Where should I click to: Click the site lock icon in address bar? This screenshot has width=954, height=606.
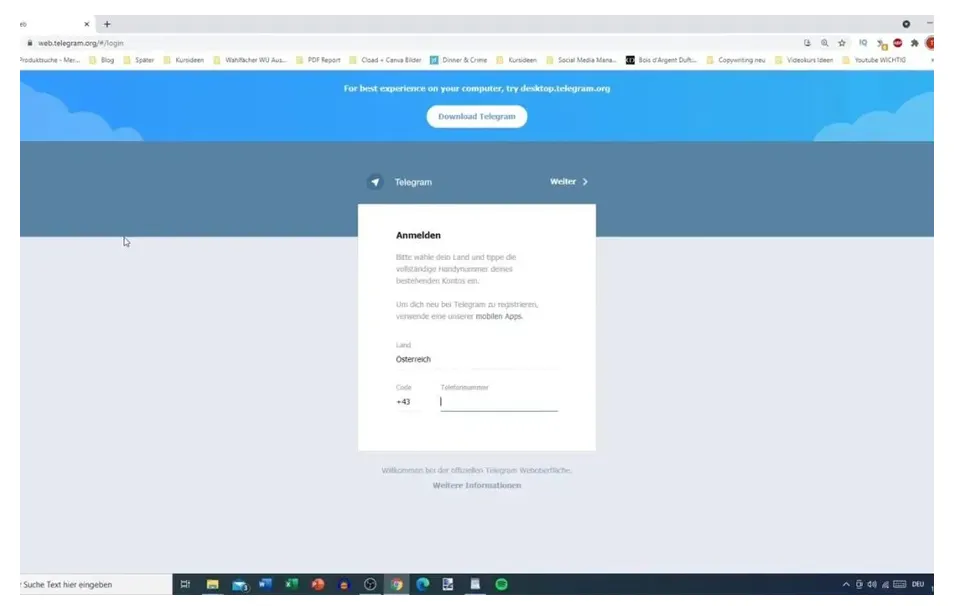[30, 43]
